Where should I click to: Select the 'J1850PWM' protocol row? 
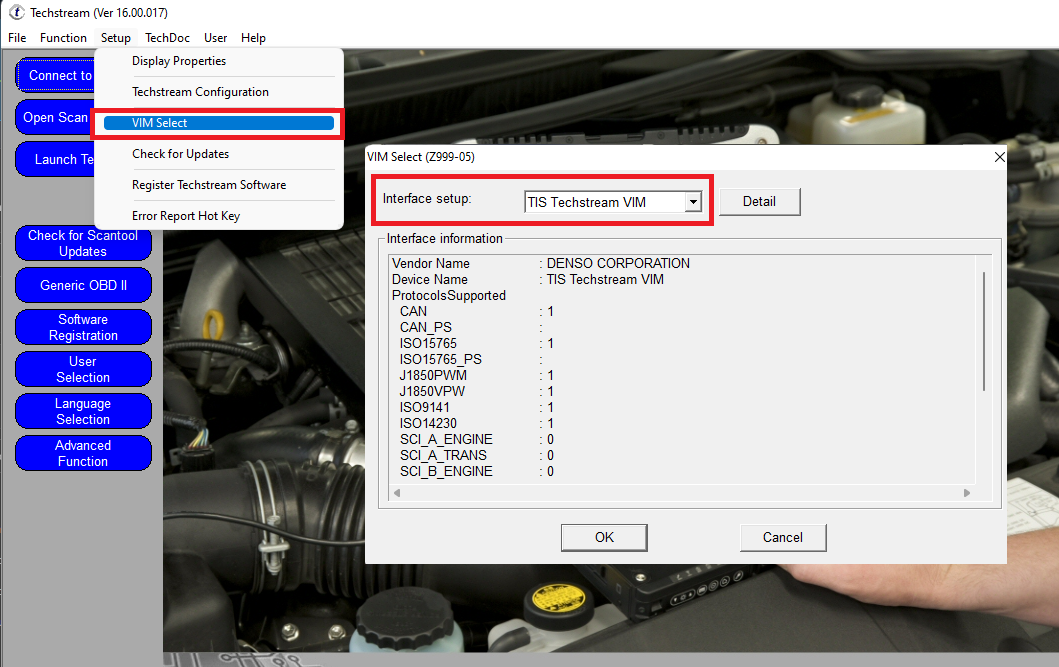click(x=433, y=375)
